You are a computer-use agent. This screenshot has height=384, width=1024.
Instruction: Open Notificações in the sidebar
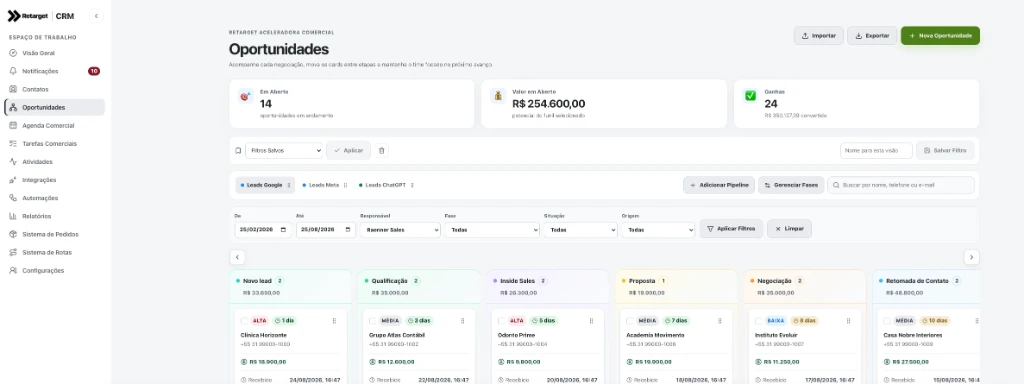54,71
